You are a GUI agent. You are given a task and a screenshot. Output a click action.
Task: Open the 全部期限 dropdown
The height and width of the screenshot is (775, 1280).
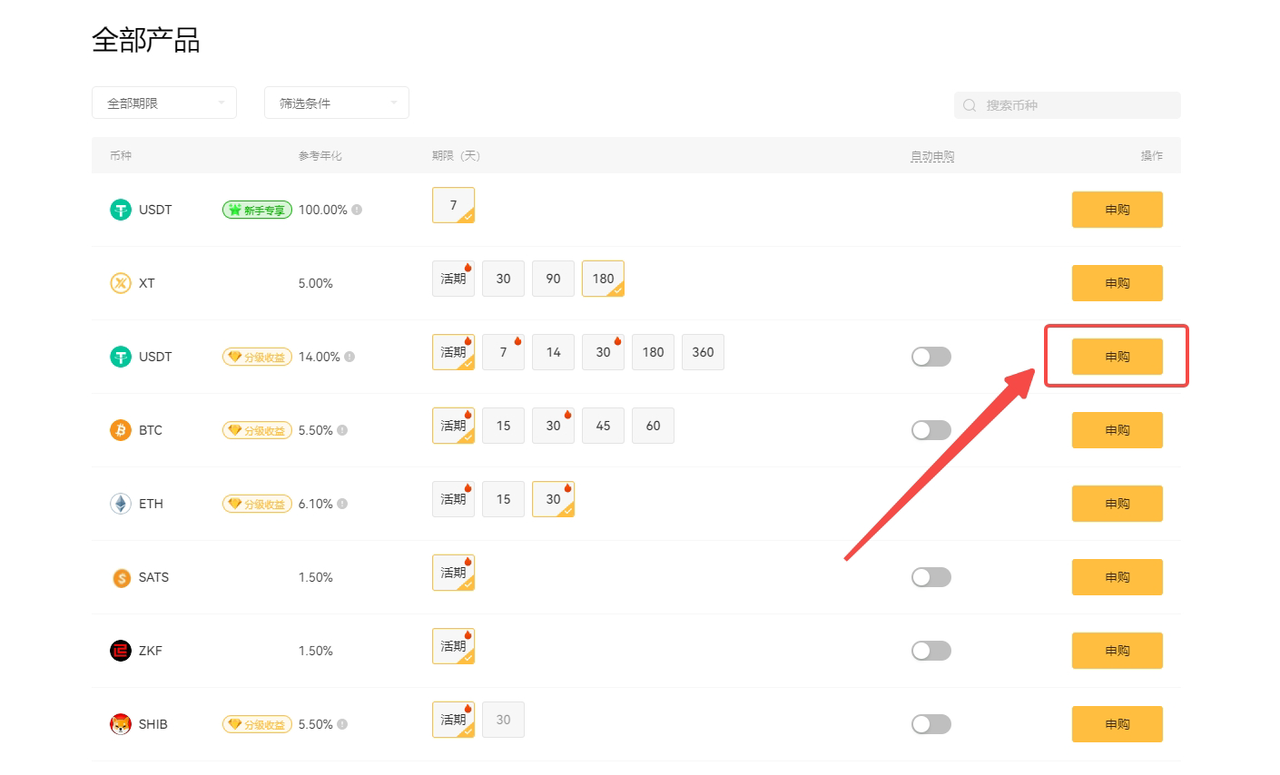tap(164, 103)
